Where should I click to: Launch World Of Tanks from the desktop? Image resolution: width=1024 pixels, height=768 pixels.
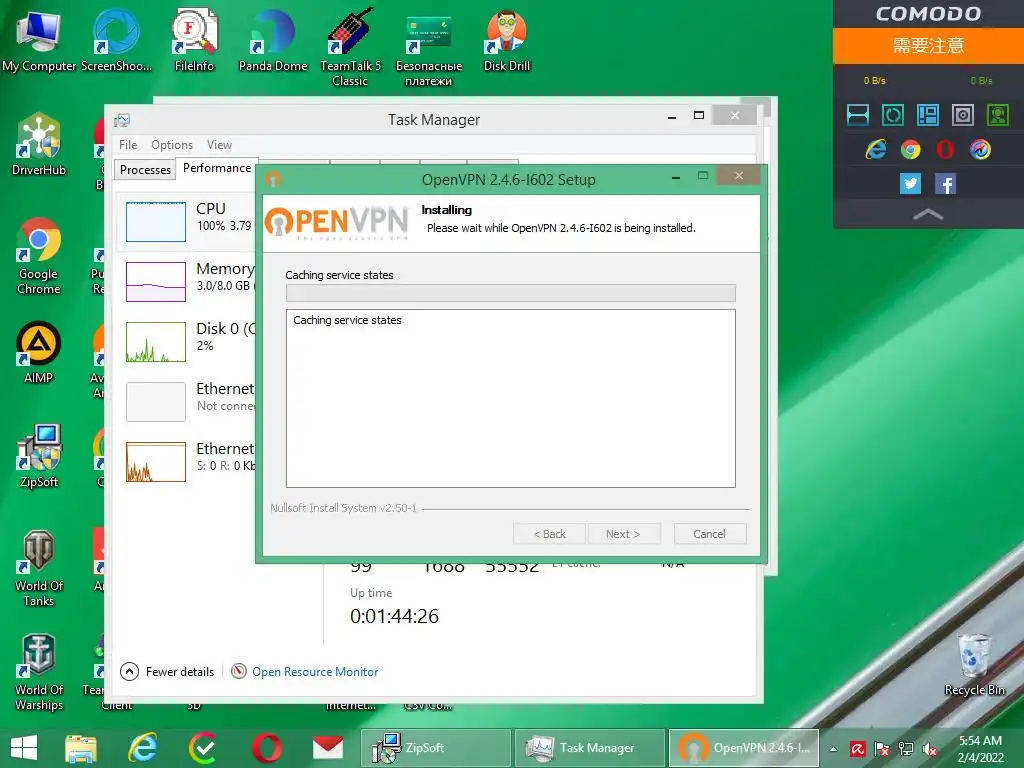[39, 568]
